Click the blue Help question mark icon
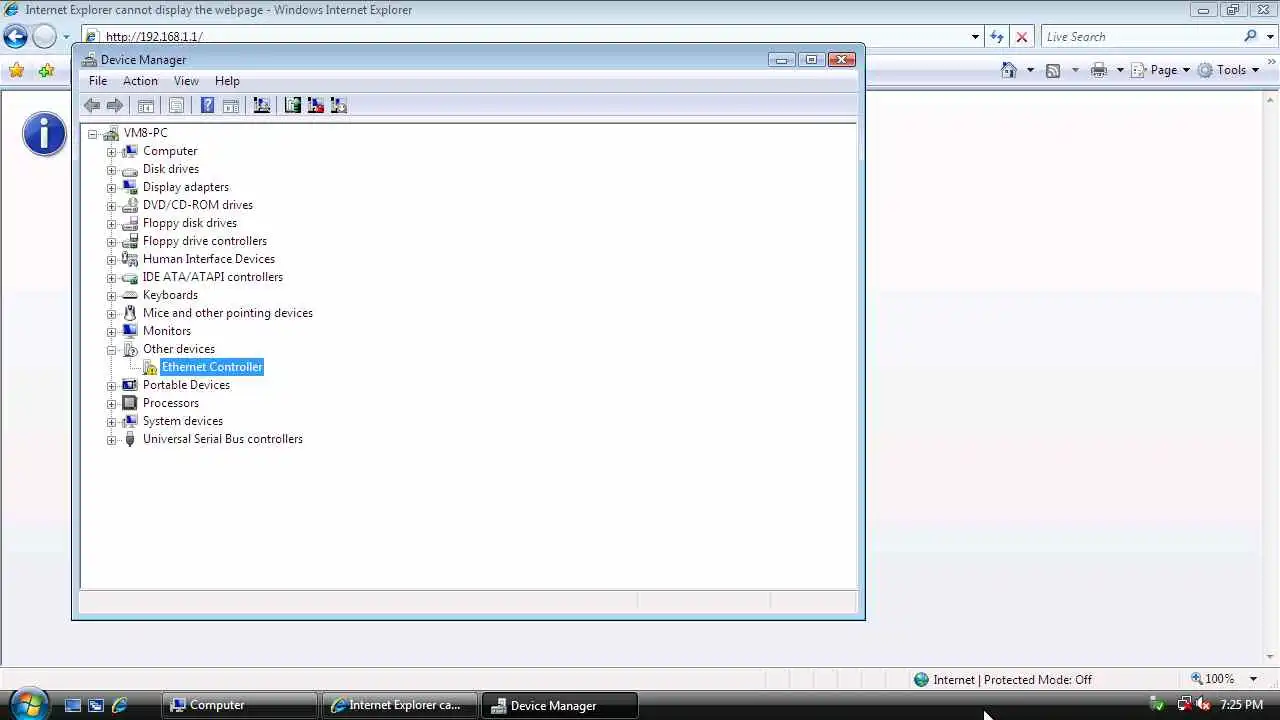 [207, 105]
